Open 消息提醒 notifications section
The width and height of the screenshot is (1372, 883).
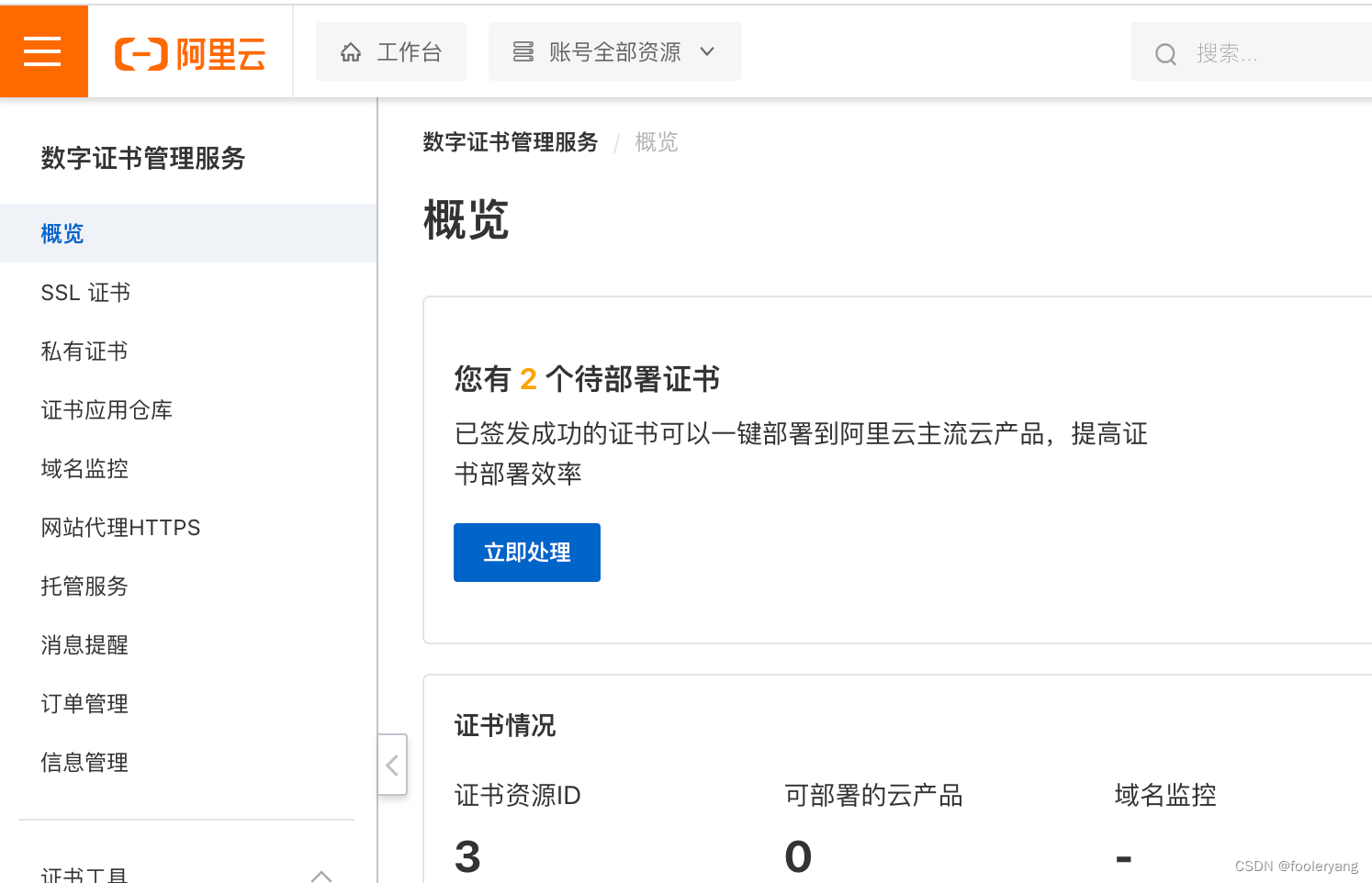click(84, 644)
